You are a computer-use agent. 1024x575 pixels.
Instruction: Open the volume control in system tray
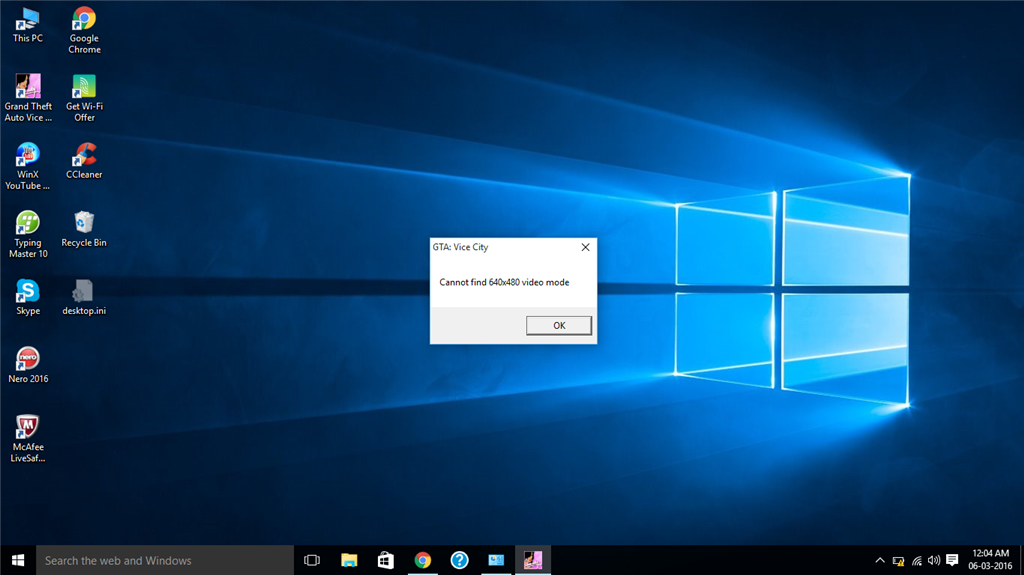934,560
